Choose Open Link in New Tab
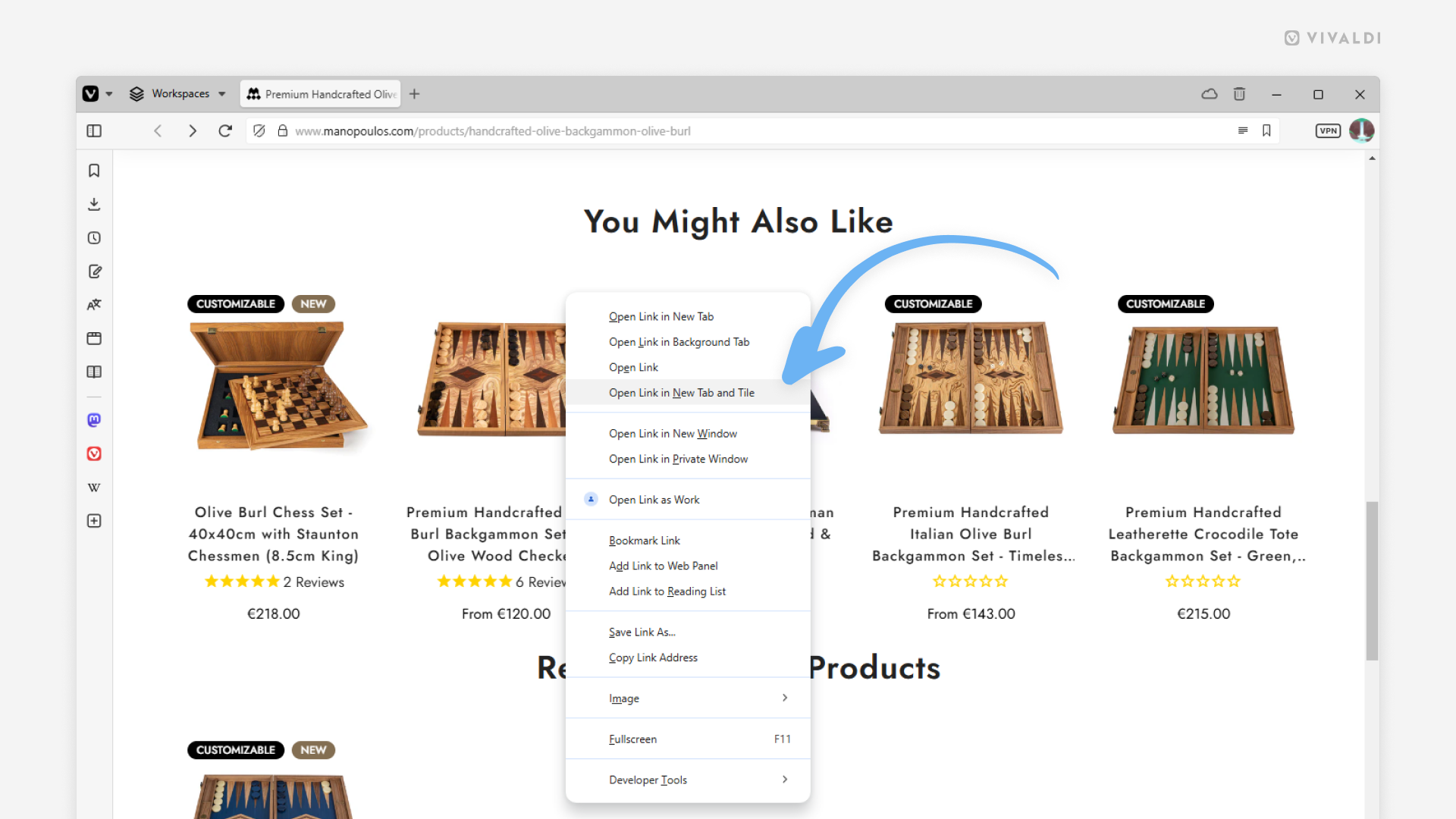The width and height of the screenshot is (1456, 819). pyautogui.click(x=688, y=317)
